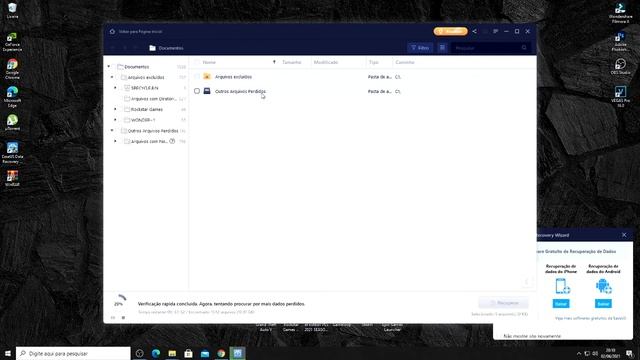Open Microsoft Edge from the taskbar
Viewport: 640px width, 360px height.
pos(156,353)
